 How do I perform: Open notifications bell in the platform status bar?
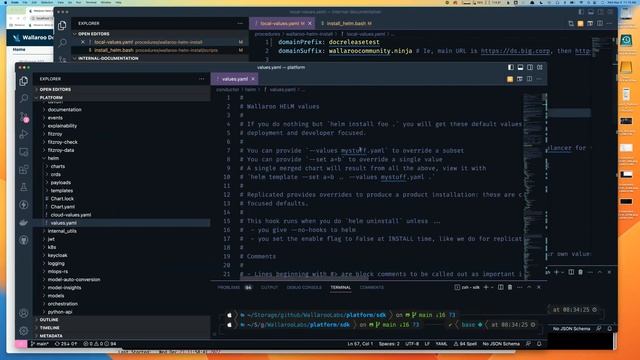click(539, 344)
